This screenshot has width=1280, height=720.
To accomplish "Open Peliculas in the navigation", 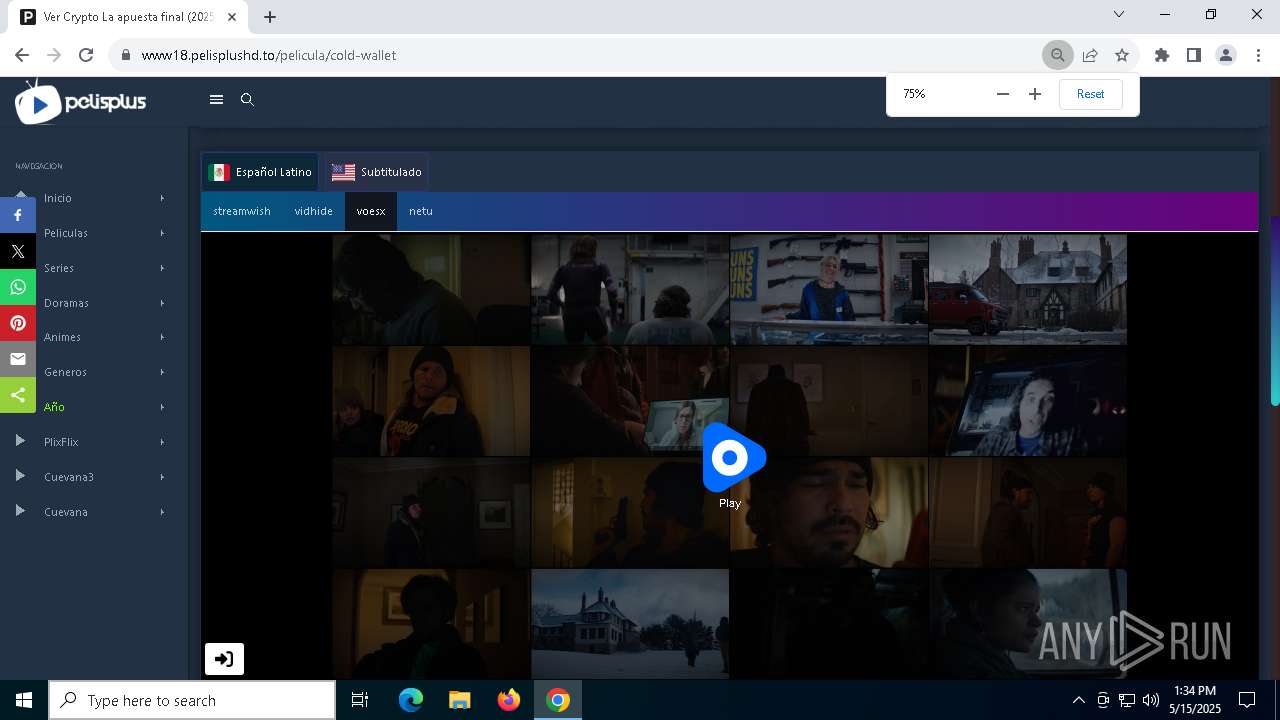I will click(x=66, y=233).
